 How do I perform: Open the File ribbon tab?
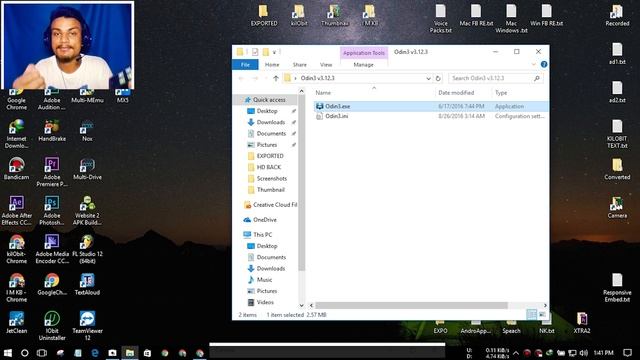coord(245,64)
